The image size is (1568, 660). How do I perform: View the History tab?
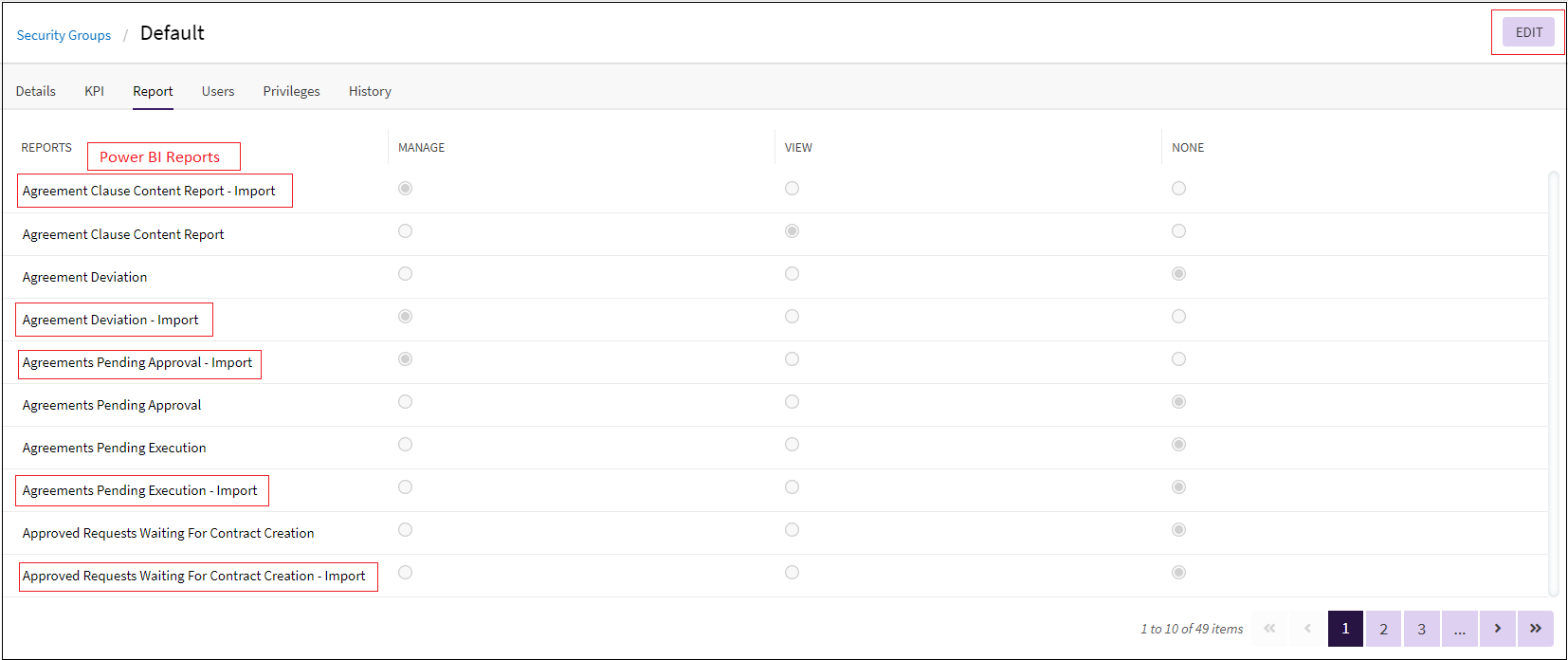pos(370,91)
